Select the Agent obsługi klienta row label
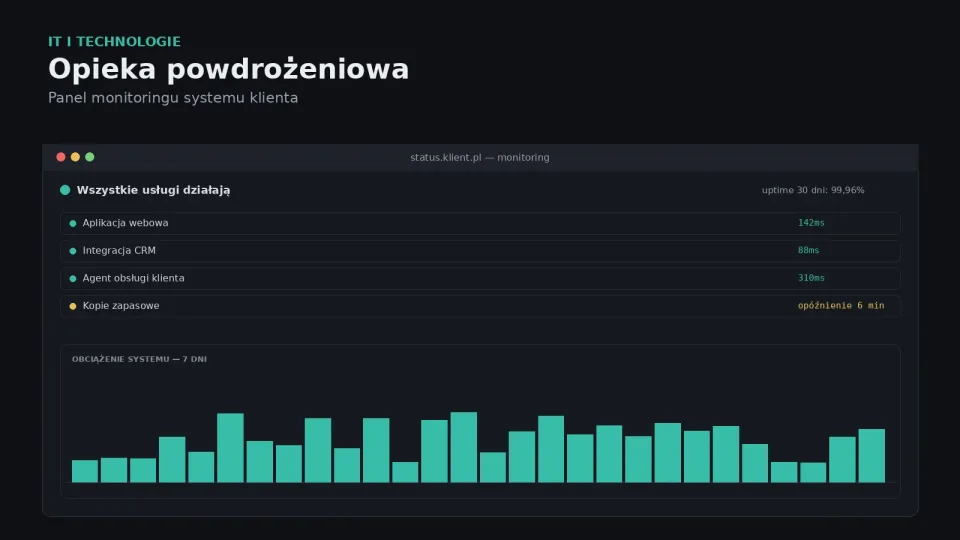960x540 pixels. point(133,278)
